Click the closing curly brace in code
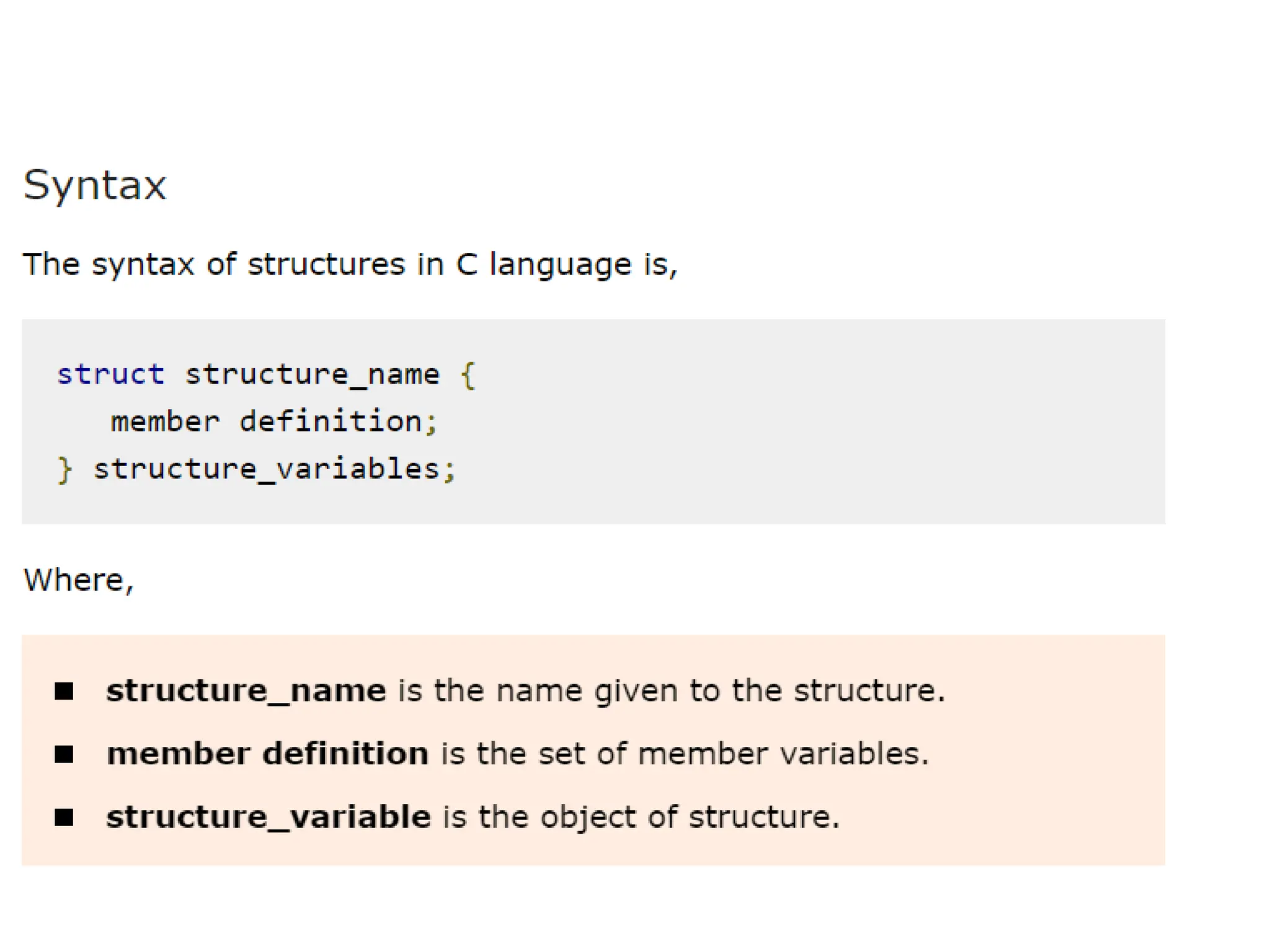Screen dimensions: 1270x952 point(64,469)
